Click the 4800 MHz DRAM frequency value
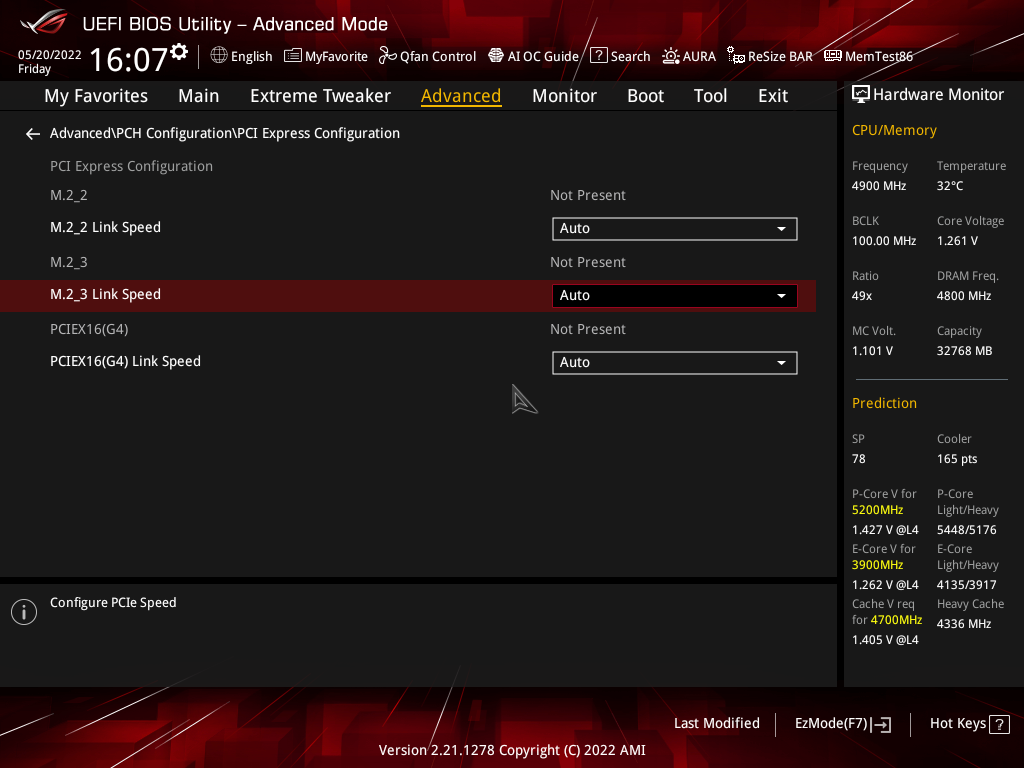This screenshot has height=768, width=1024. (x=964, y=296)
